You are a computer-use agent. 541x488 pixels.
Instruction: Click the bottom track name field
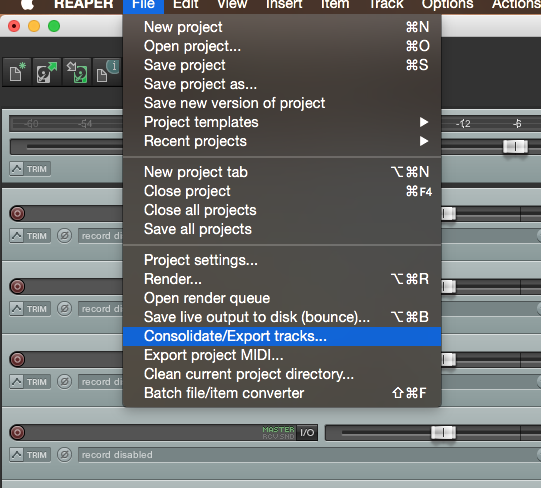143,432
